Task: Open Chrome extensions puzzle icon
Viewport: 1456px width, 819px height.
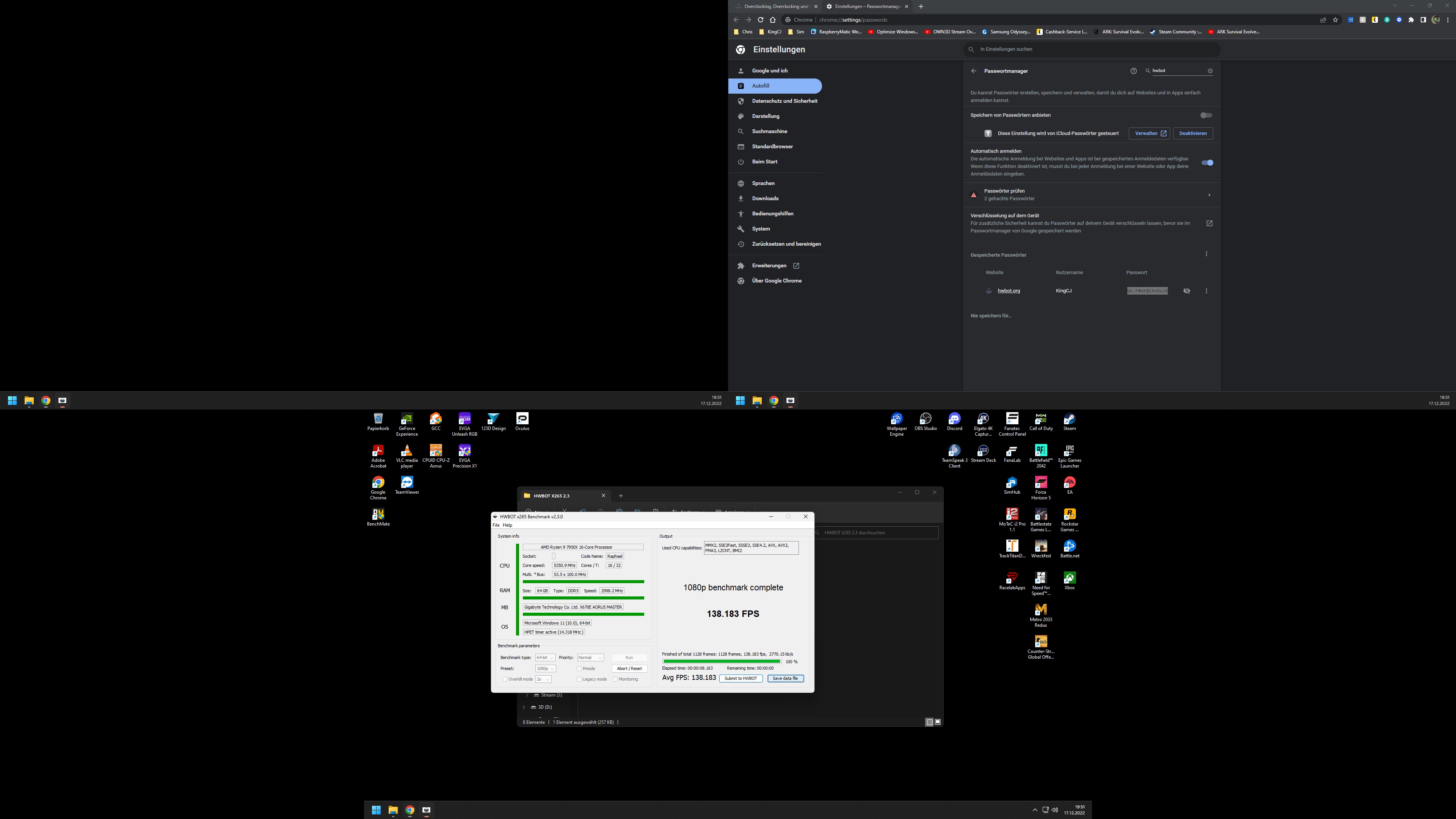Action: coord(1411,20)
